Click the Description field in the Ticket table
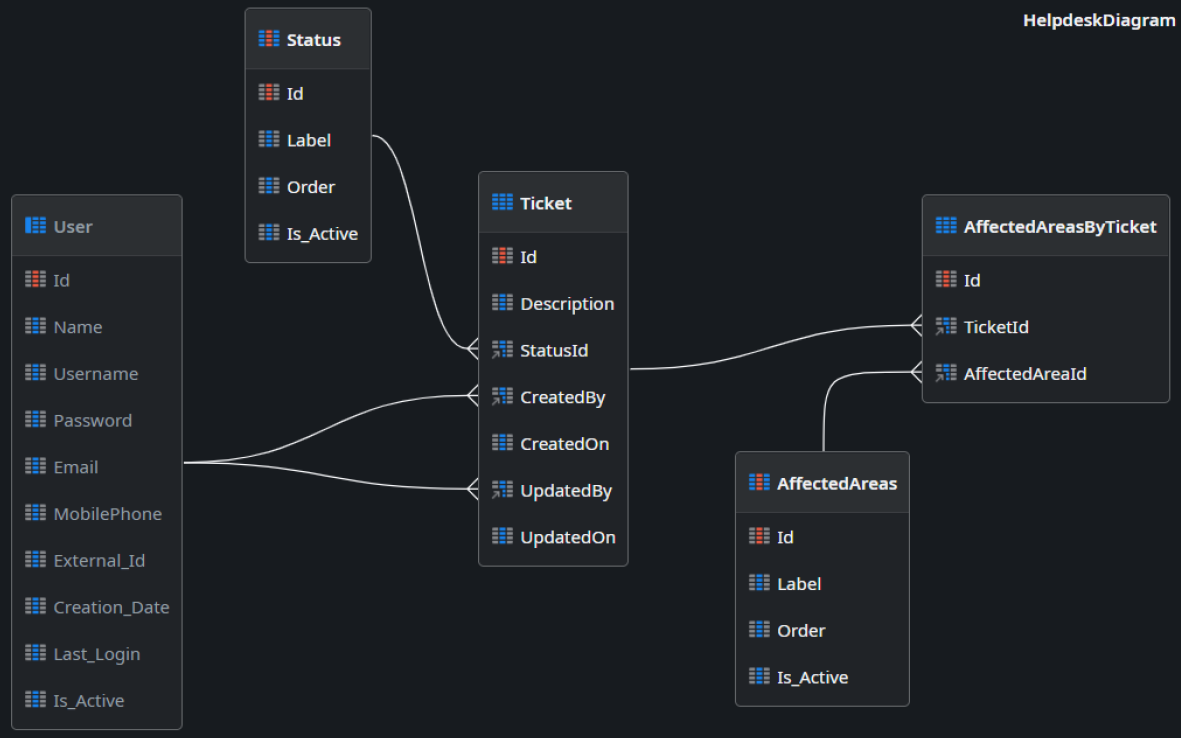1181x738 pixels. (567, 303)
